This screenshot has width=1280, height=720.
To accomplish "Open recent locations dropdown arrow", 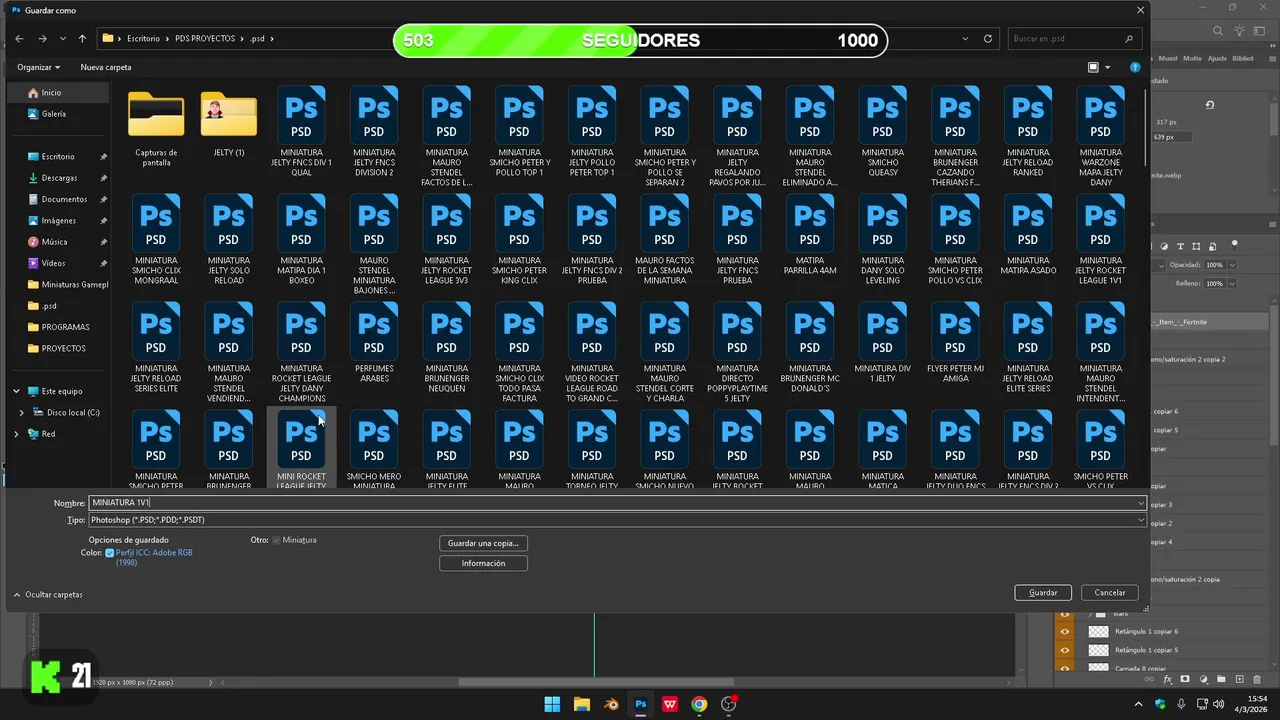I will click(62, 39).
